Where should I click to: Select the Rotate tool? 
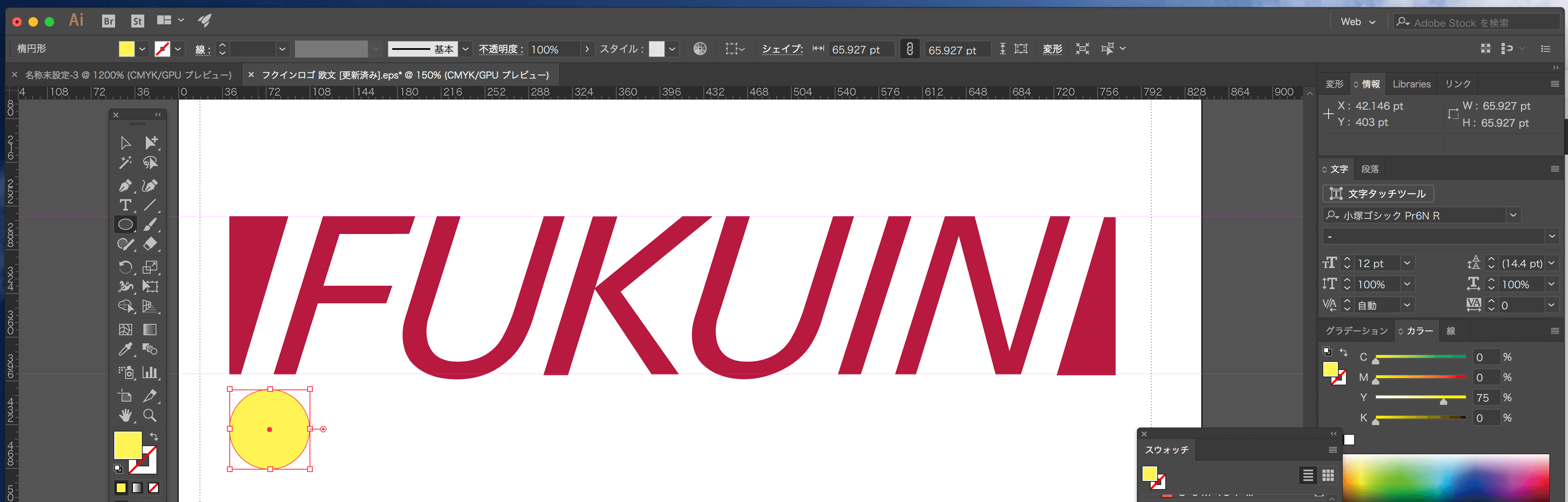(125, 267)
